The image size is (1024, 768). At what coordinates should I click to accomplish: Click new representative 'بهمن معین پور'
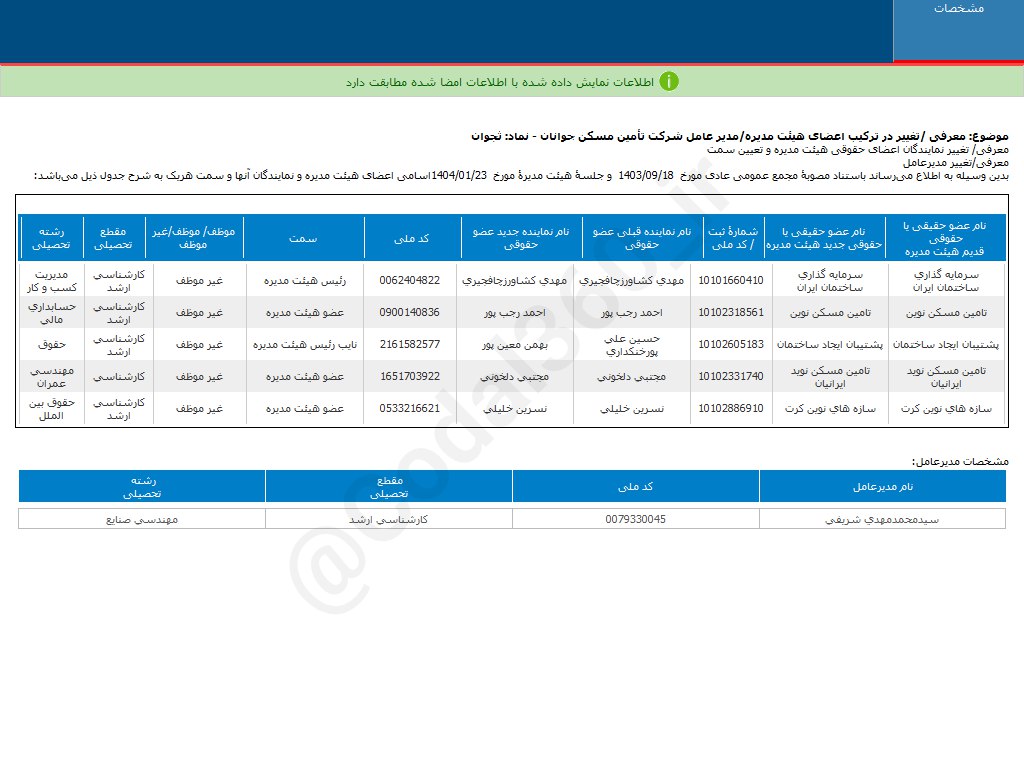(515, 345)
